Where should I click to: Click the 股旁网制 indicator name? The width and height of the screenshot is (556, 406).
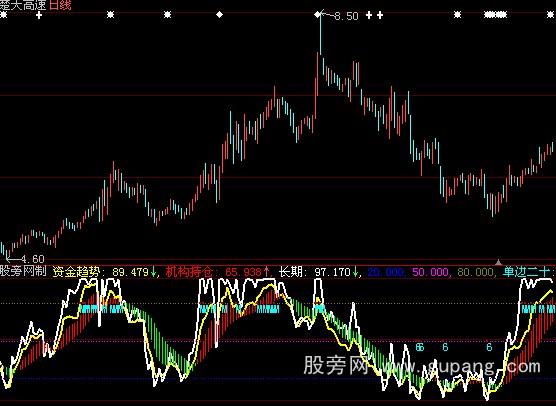[x=23, y=272]
